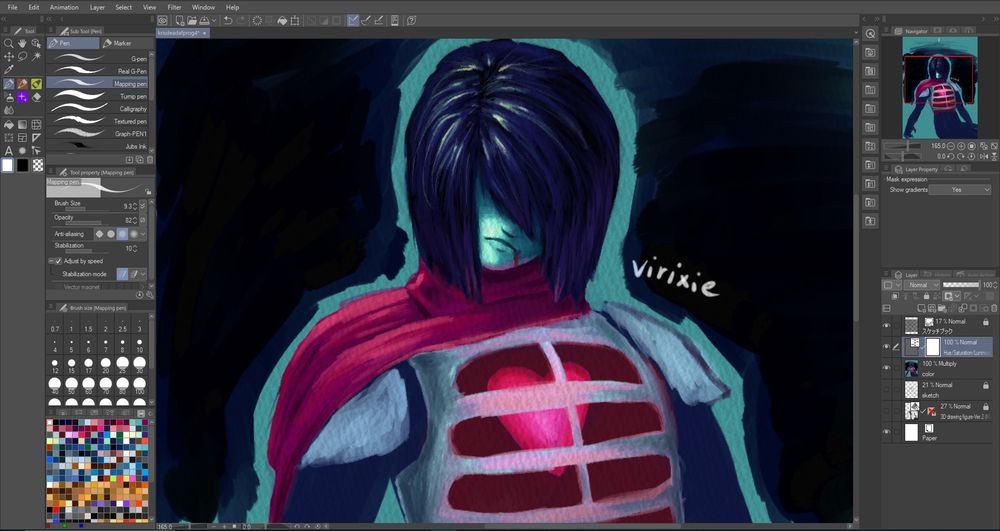Show the 3D drawing figure layer
1000x531 pixels.
pyautogui.click(x=886, y=411)
